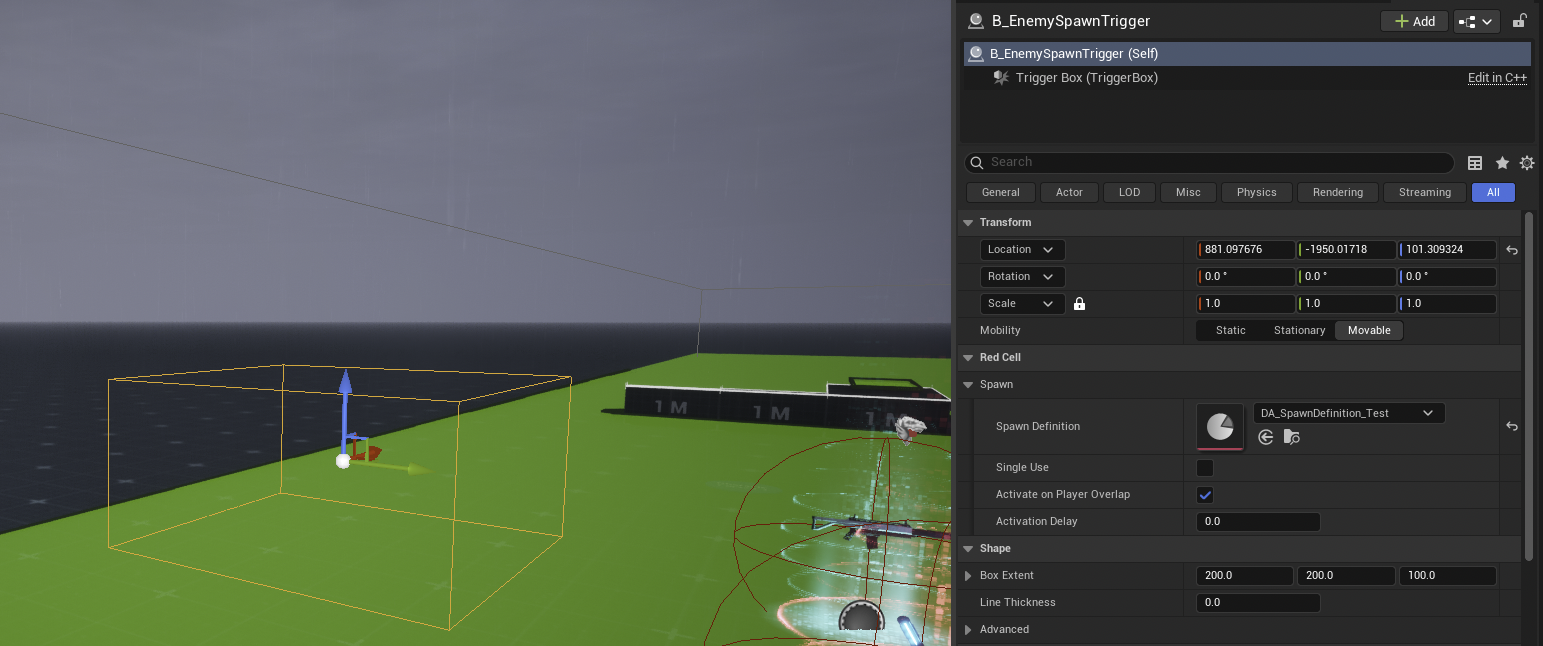Click the Rotation X value field

tap(1246, 276)
